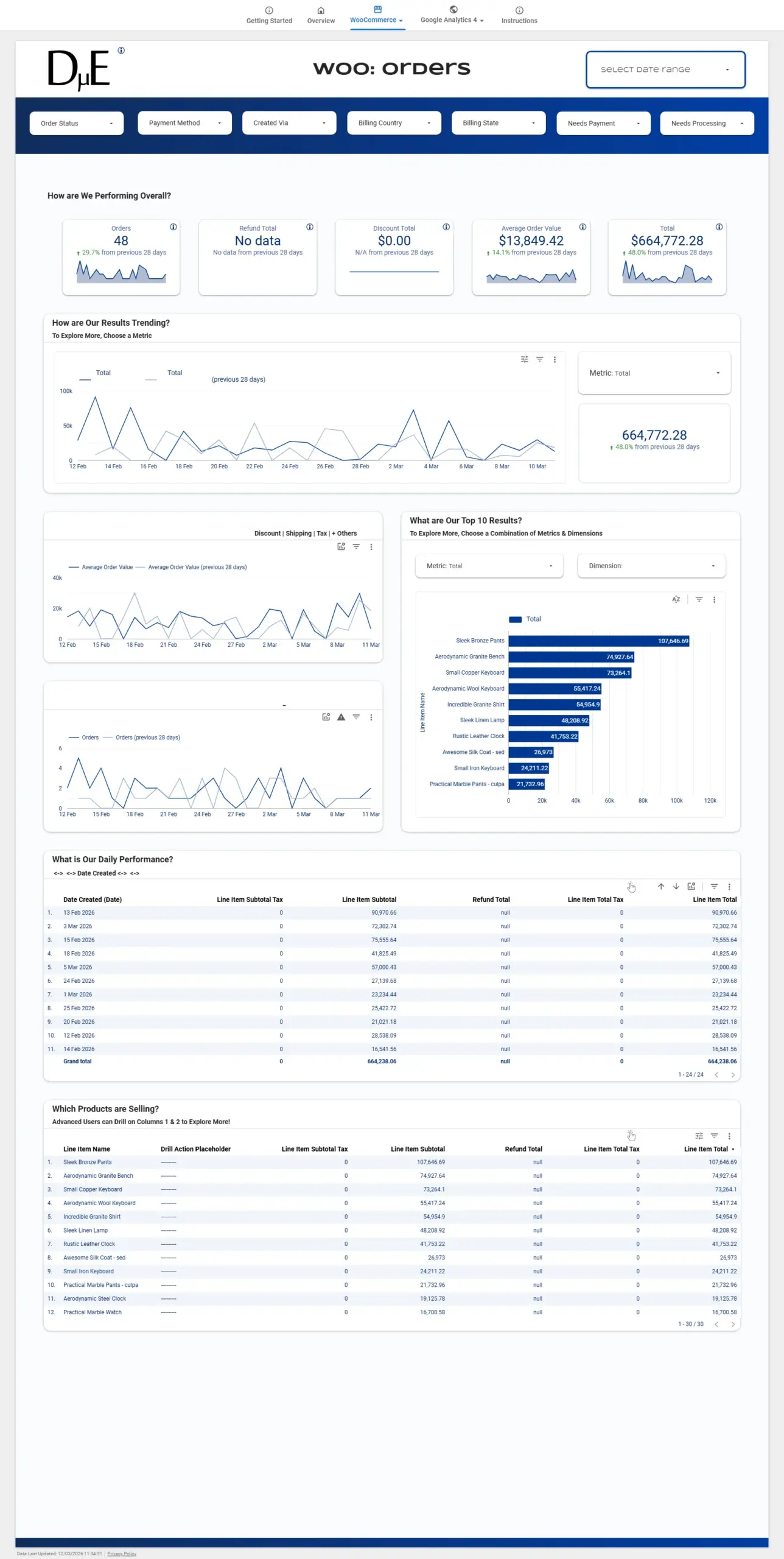Expand the Order Status filter

point(77,124)
